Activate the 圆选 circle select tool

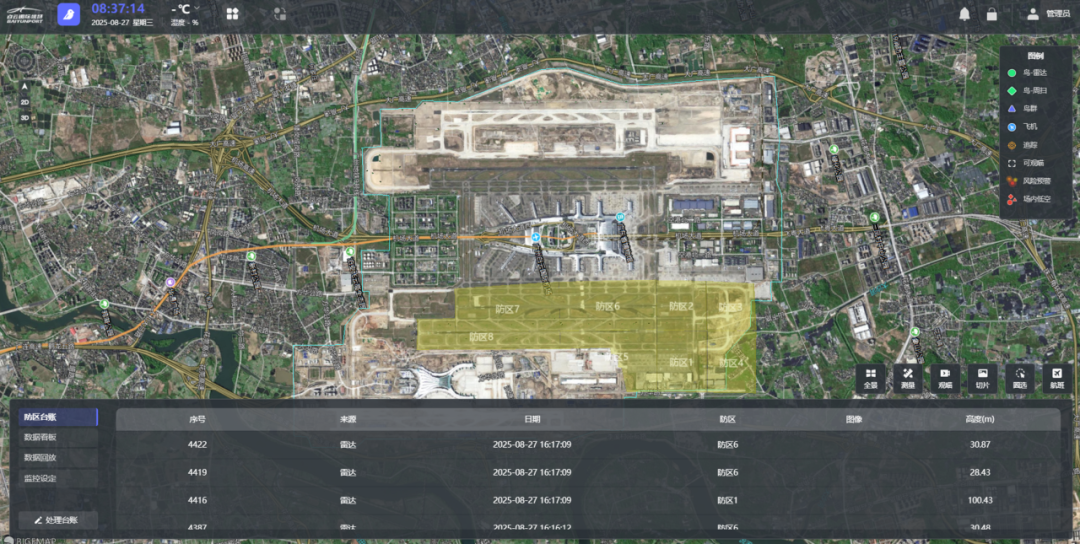1019,378
